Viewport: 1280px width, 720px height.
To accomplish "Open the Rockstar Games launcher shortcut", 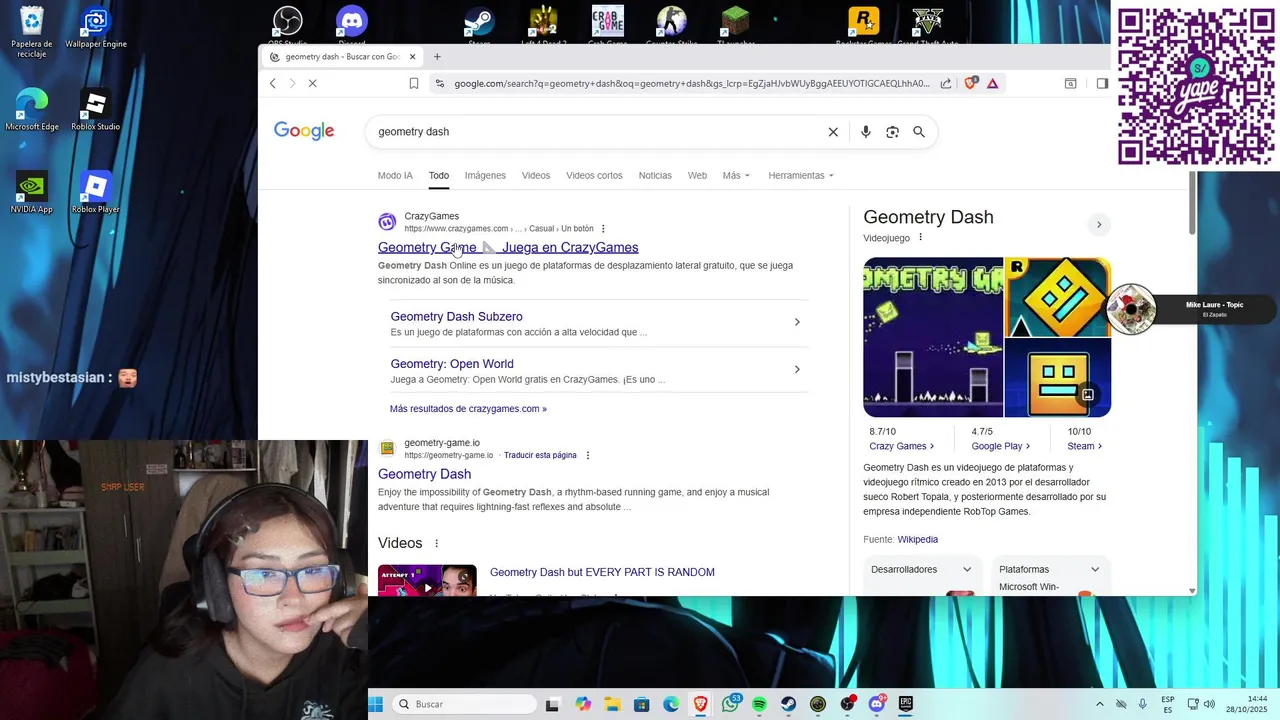I will [x=863, y=25].
